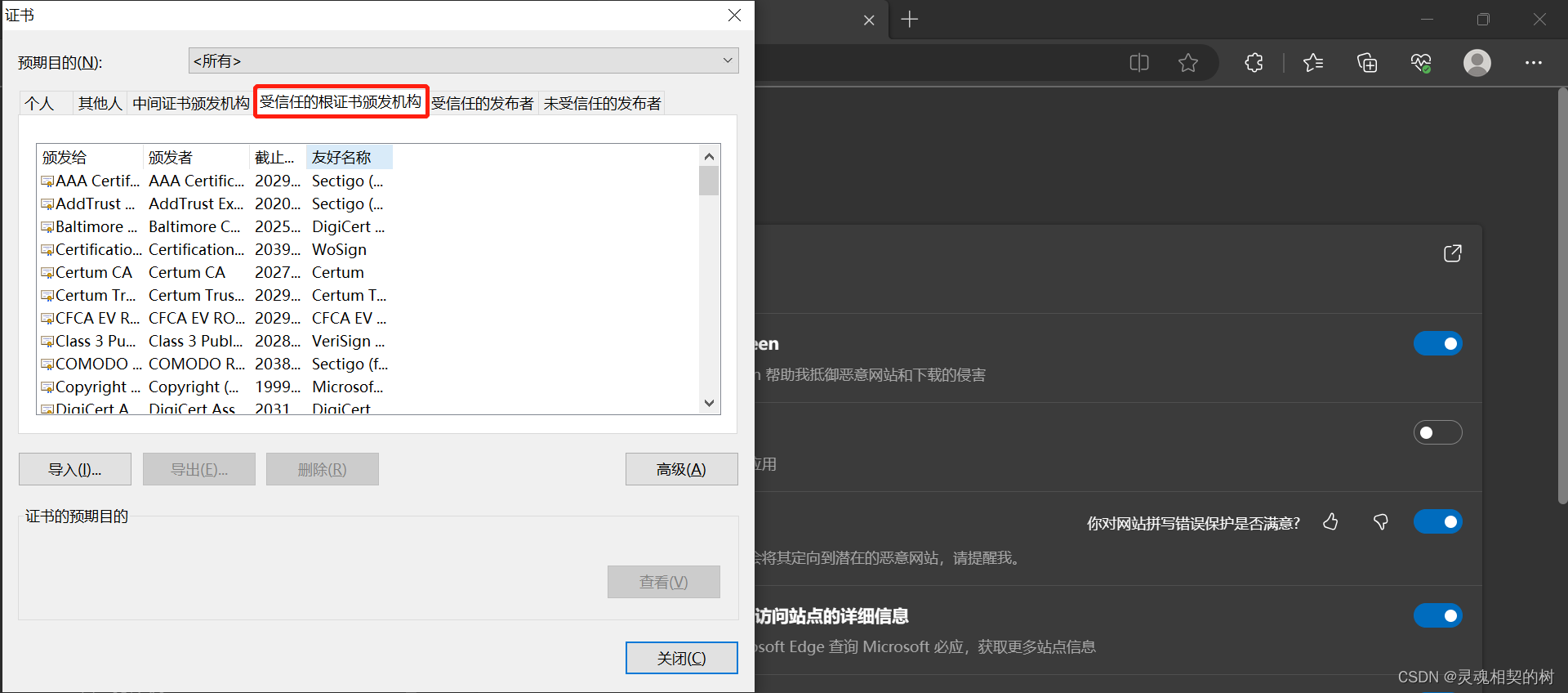The height and width of the screenshot is (693, 1568).
Task: Select Copyright Microsoft certificate row
Action: tap(216, 387)
